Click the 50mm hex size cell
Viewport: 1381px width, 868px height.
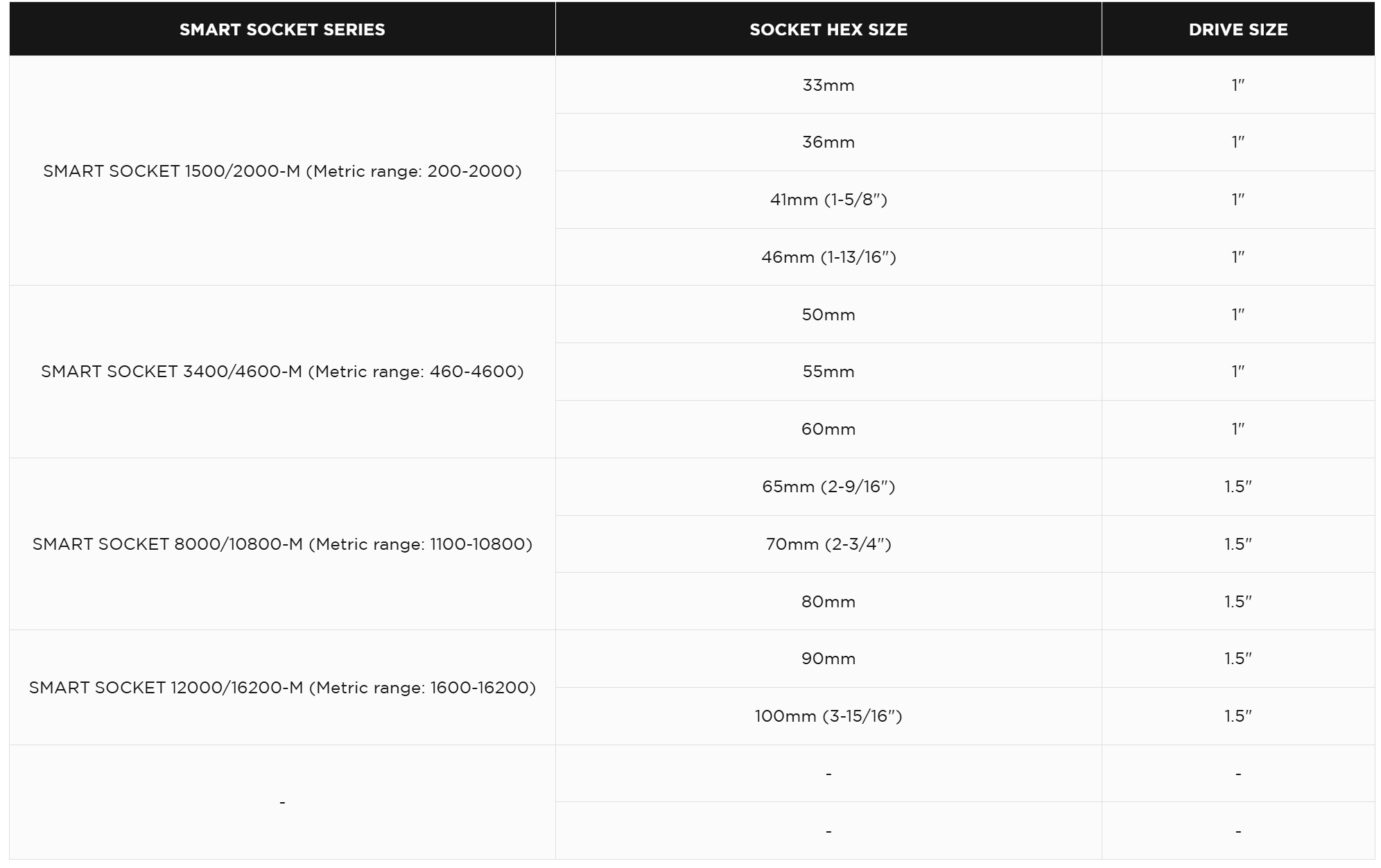[828, 315]
